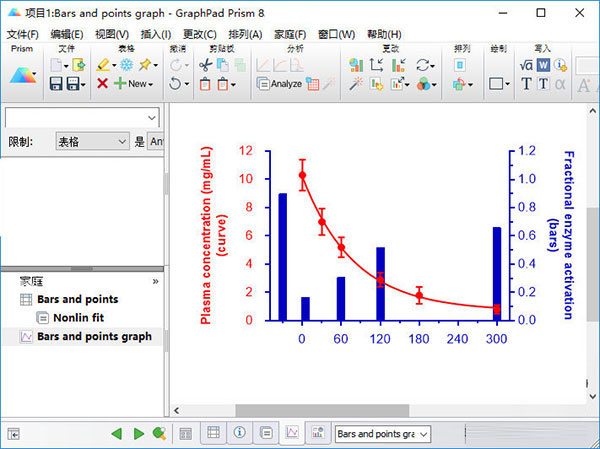Image resolution: width=600 pixels, height=449 pixels.
Task: Click the Prism logo icon
Action: (22, 74)
